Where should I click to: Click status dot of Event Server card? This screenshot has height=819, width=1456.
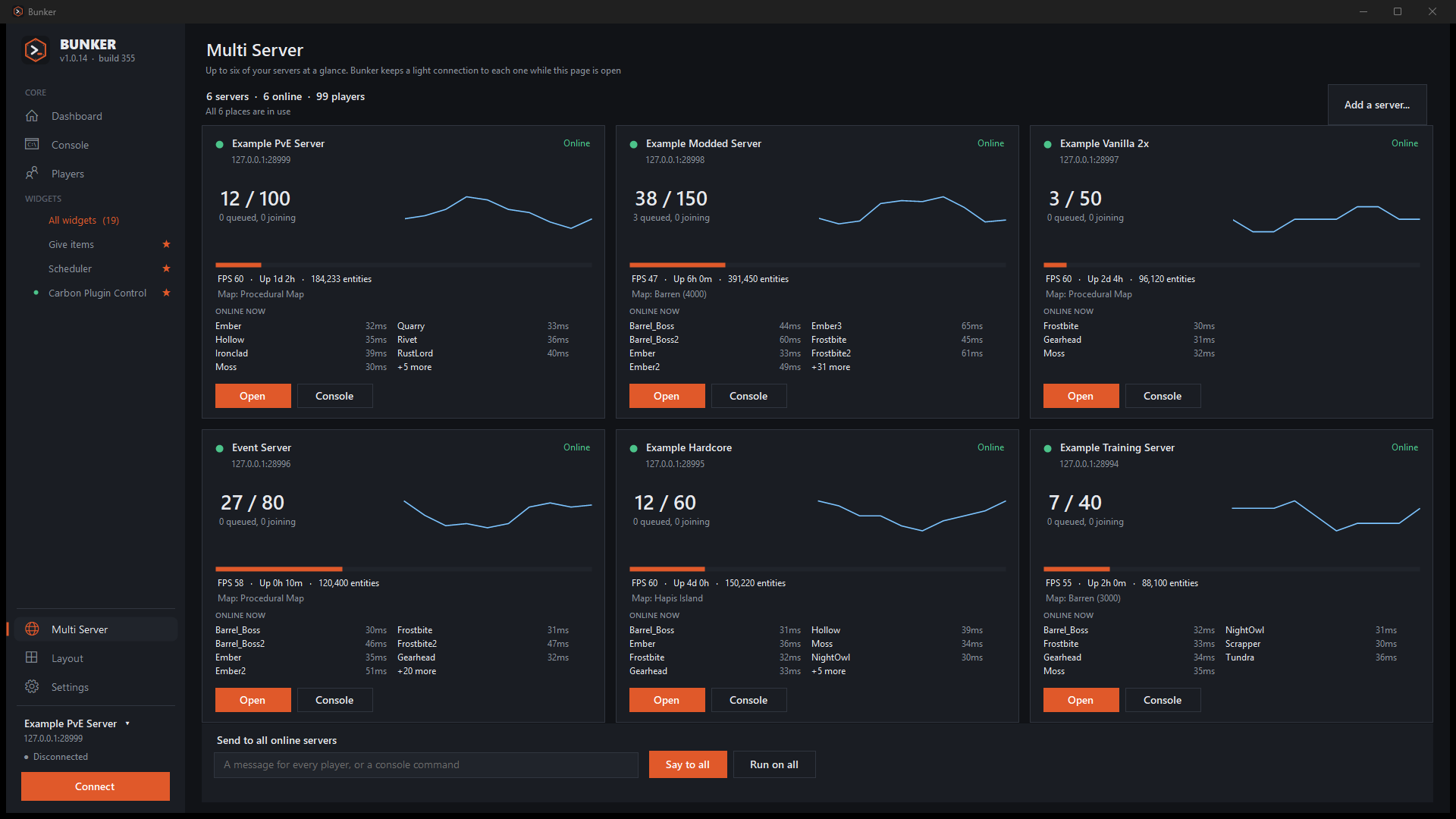click(220, 448)
